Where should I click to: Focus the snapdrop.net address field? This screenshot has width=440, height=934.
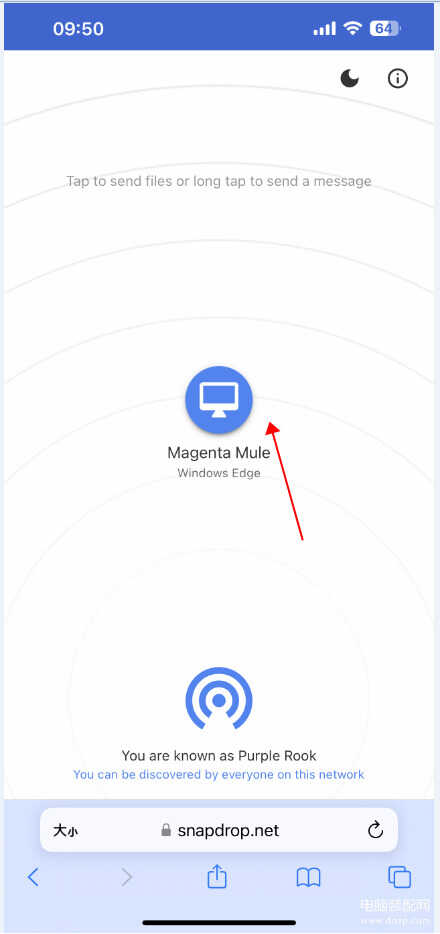[x=219, y=830]
